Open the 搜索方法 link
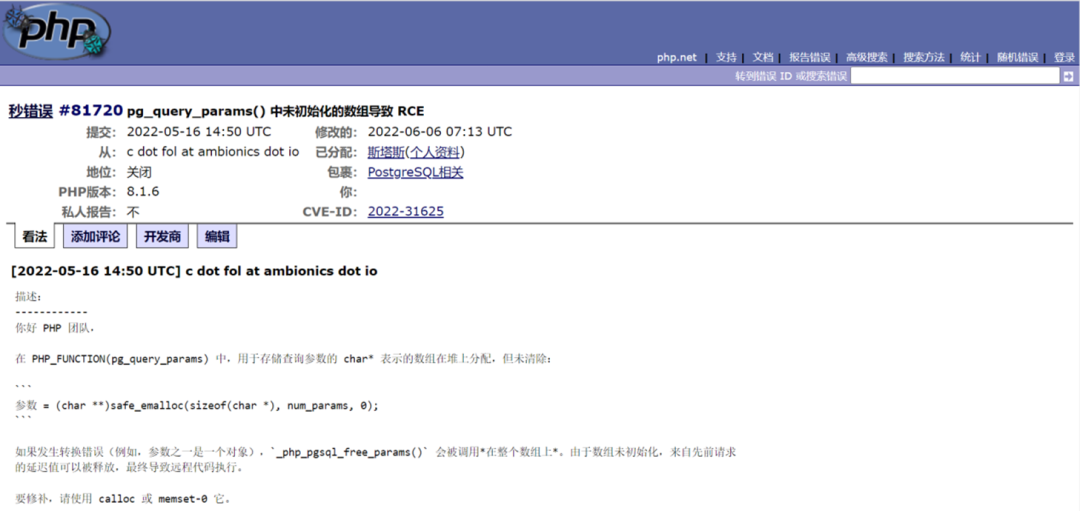1080x511 pixels. (924, 58)
